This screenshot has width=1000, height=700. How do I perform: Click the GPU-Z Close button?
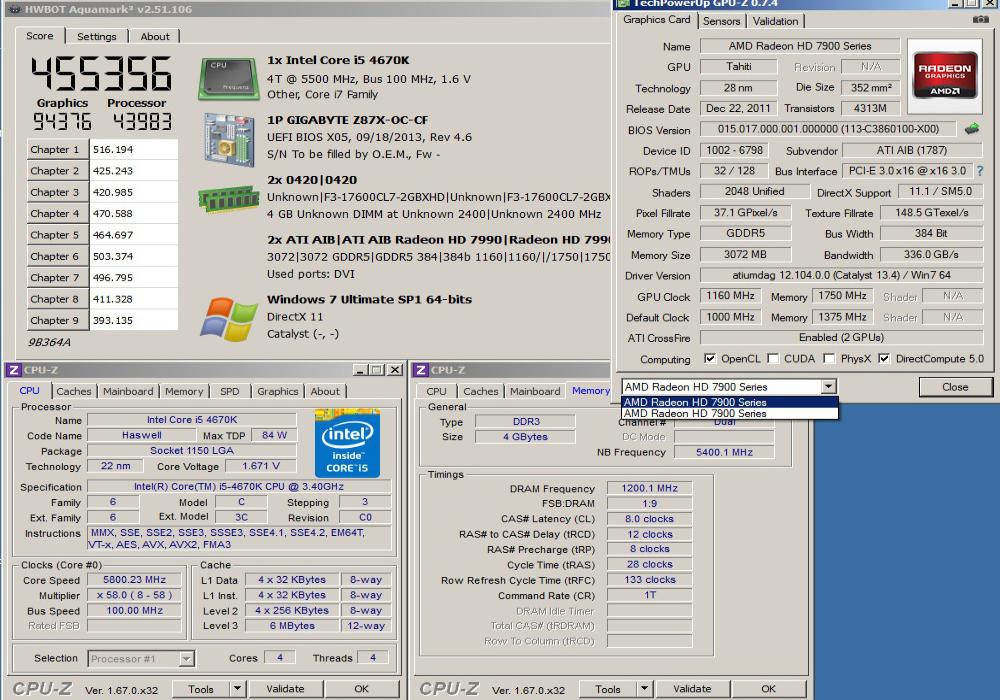(x=955, y=387)
